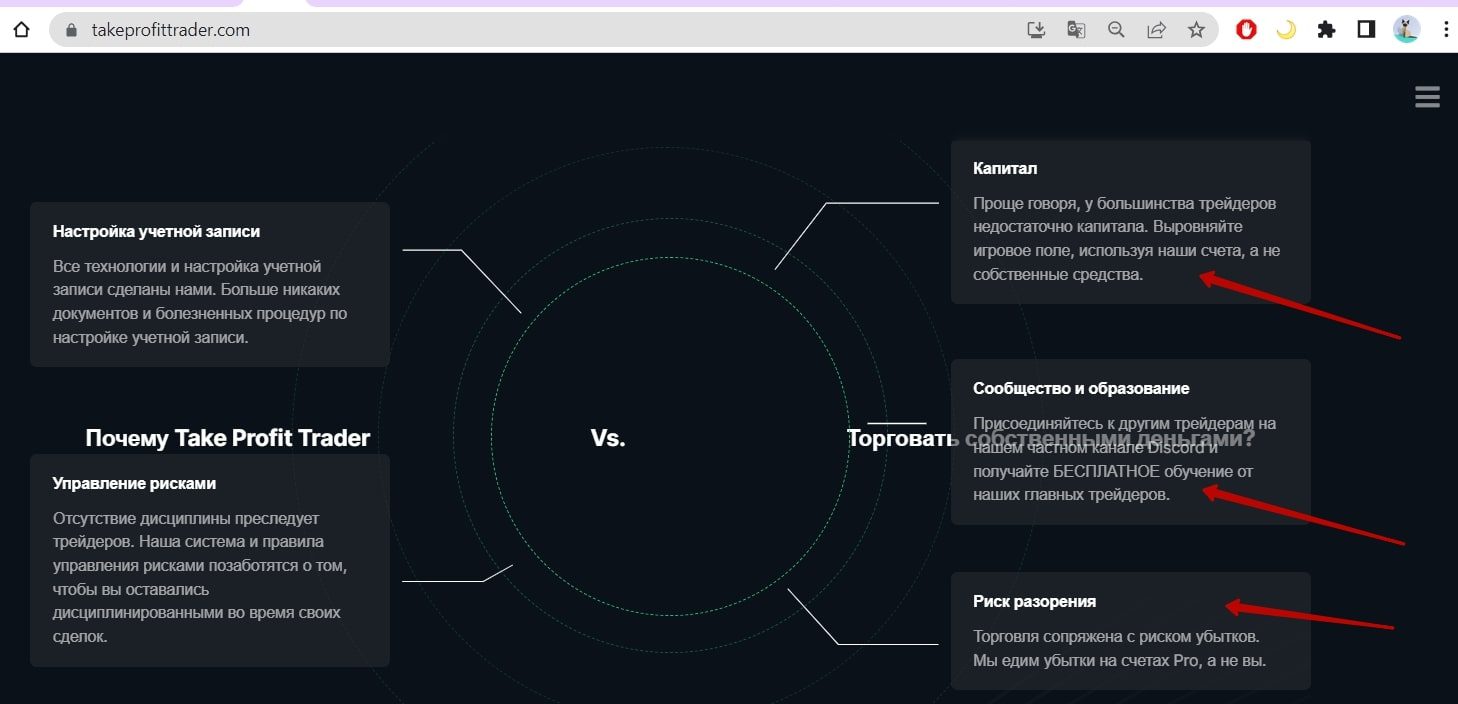Image resolution: width=1458 pixels, height=704 pixels.
Task: Click the title "Торговать собственными деньгами?"
Action: click(1051, 438)
